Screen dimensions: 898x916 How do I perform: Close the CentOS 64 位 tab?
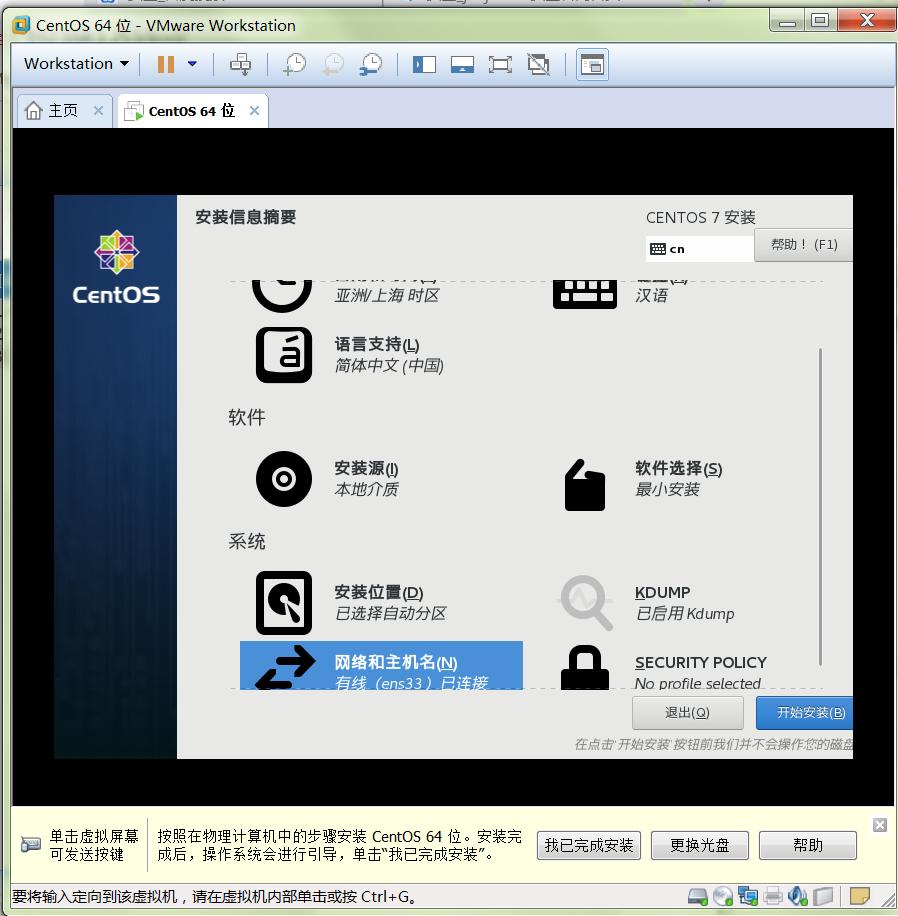click(x=254, y=111)
